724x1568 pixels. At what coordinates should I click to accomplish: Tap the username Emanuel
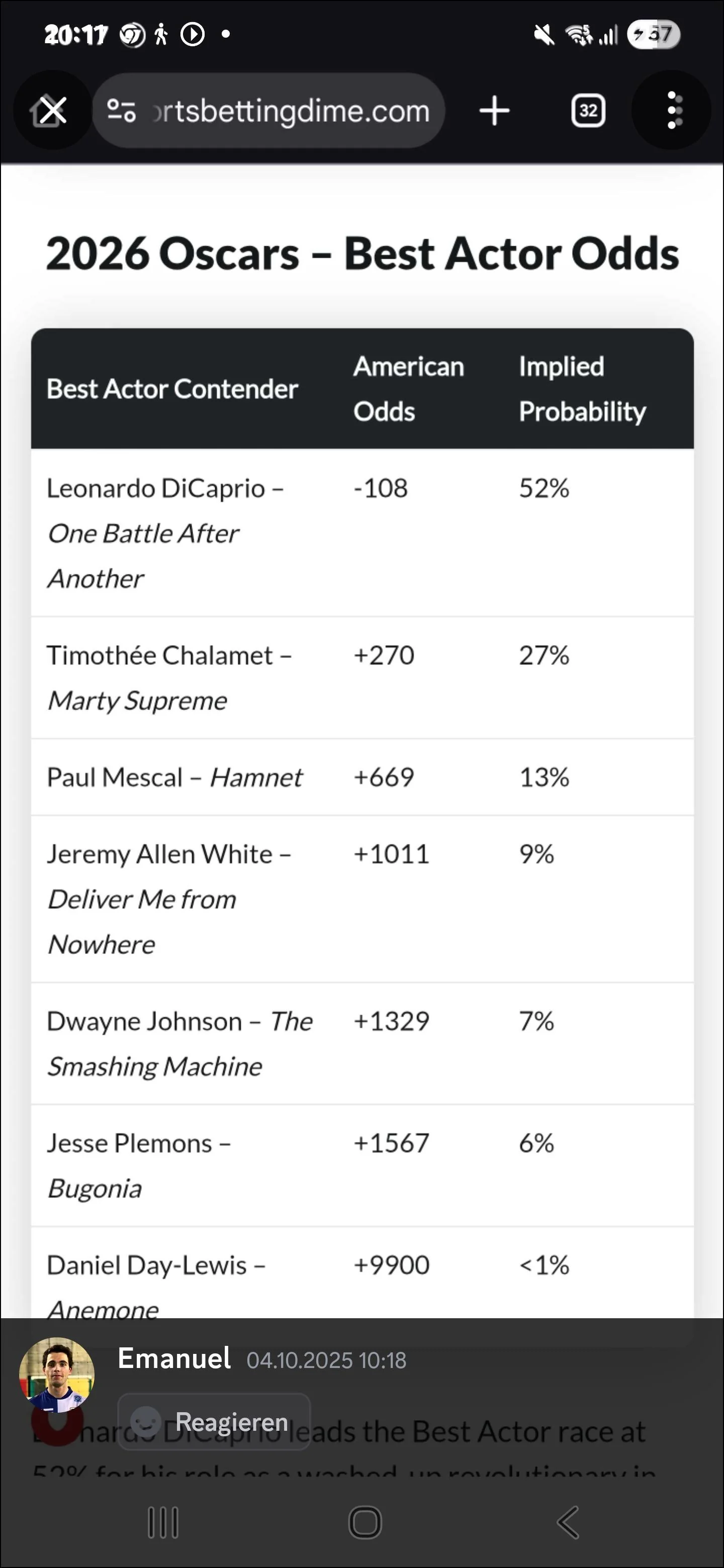(174, 1359)
